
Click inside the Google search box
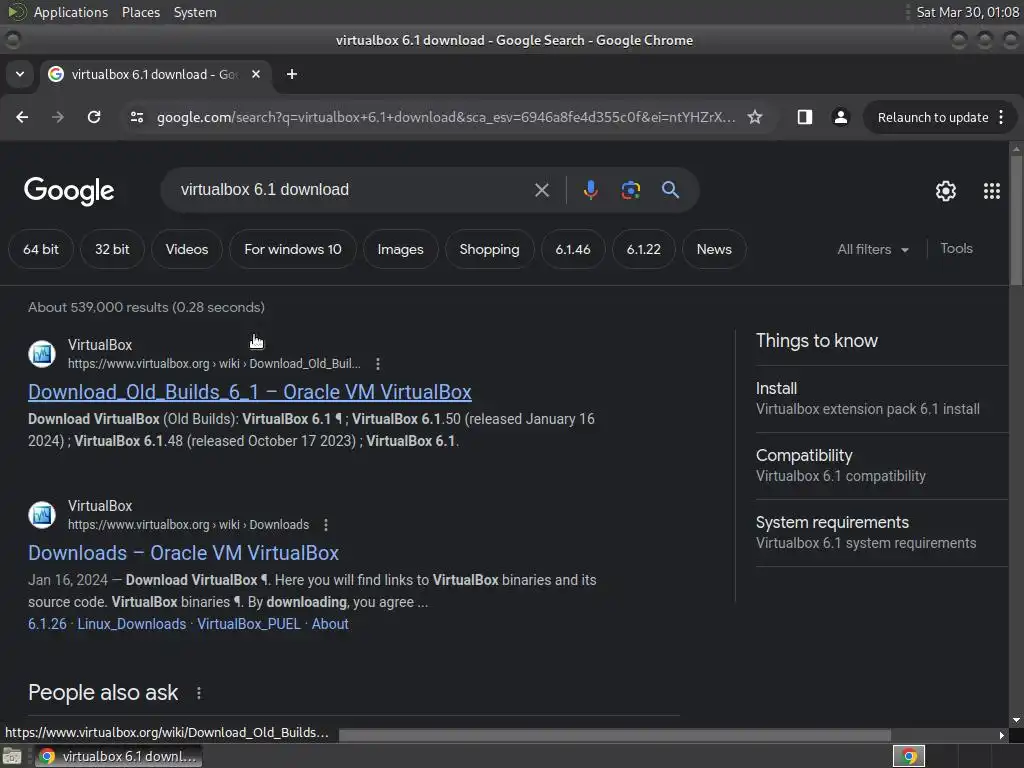pyautogui.click(x=353, y=190)
